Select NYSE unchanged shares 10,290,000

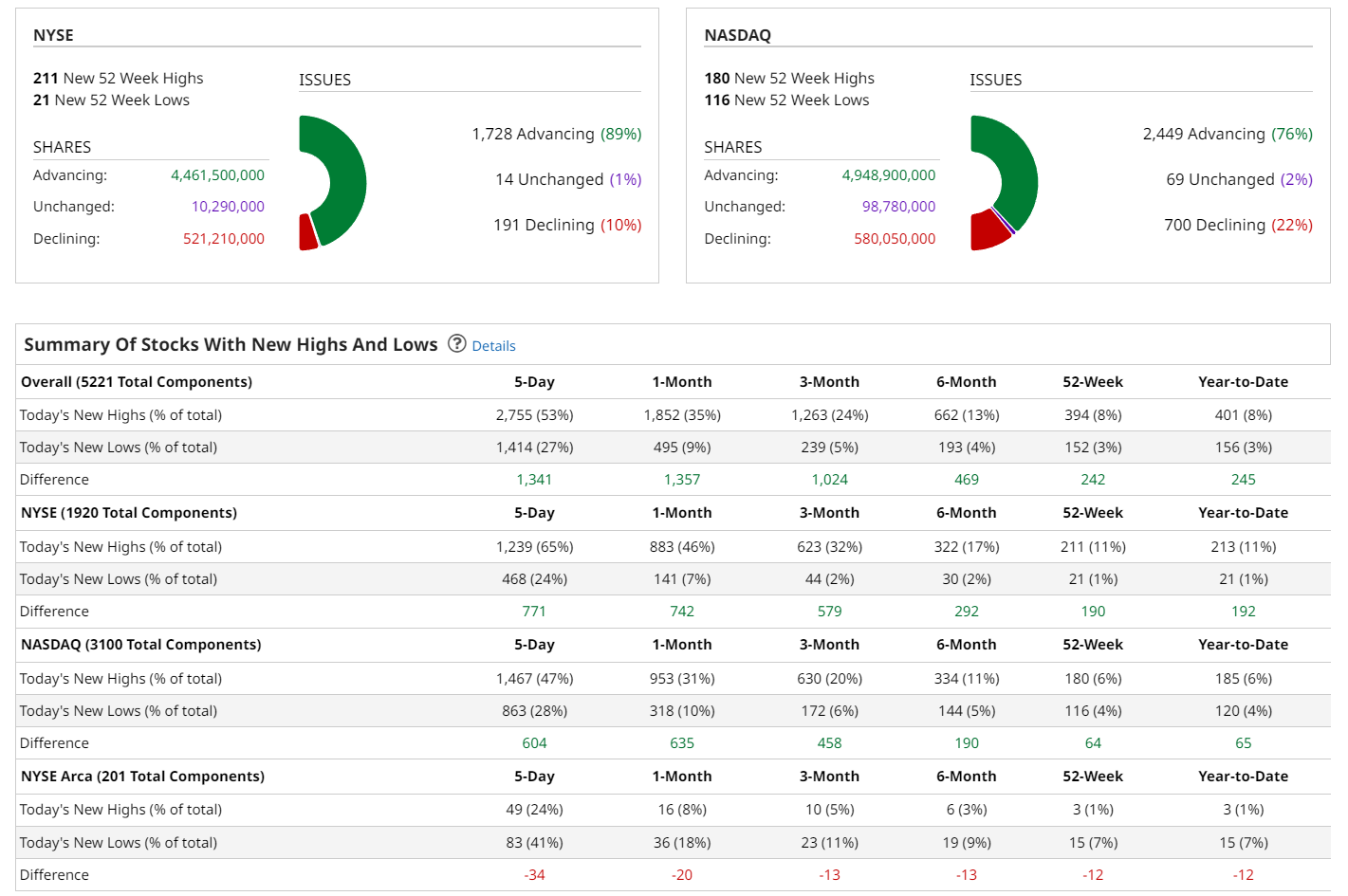coord(228,207)
